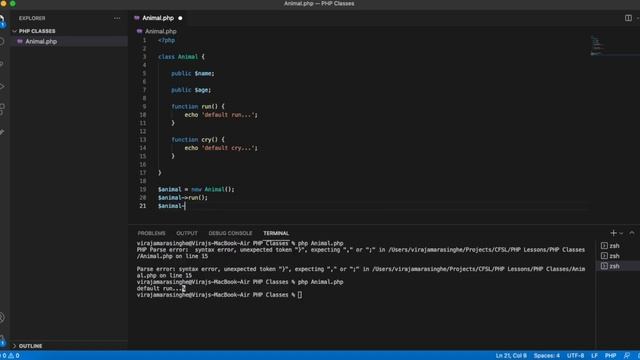Open Extensions view in activity bar

2,109
